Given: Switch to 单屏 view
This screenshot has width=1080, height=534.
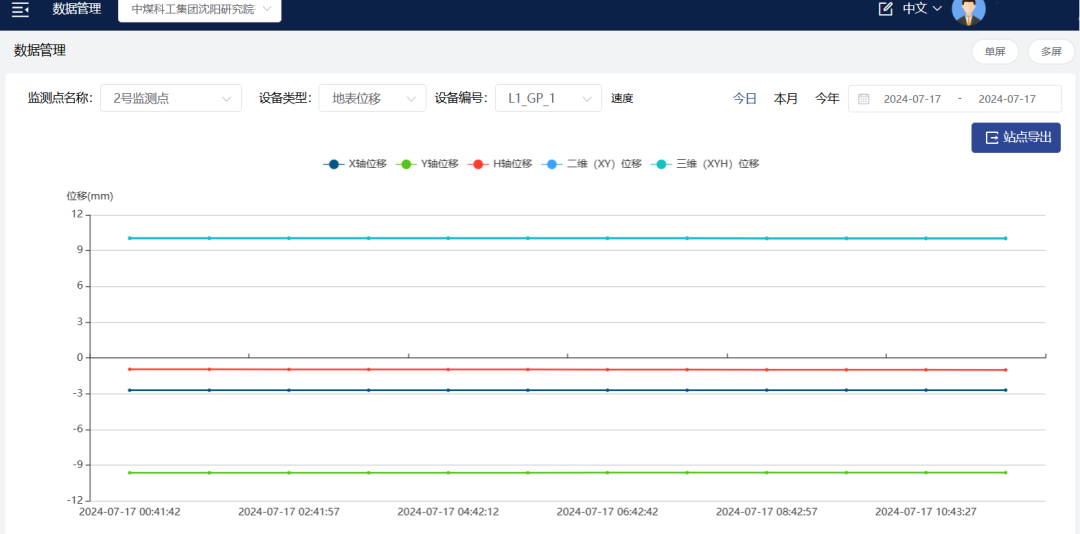Looking at the screenshot, I should pos(995,51).
